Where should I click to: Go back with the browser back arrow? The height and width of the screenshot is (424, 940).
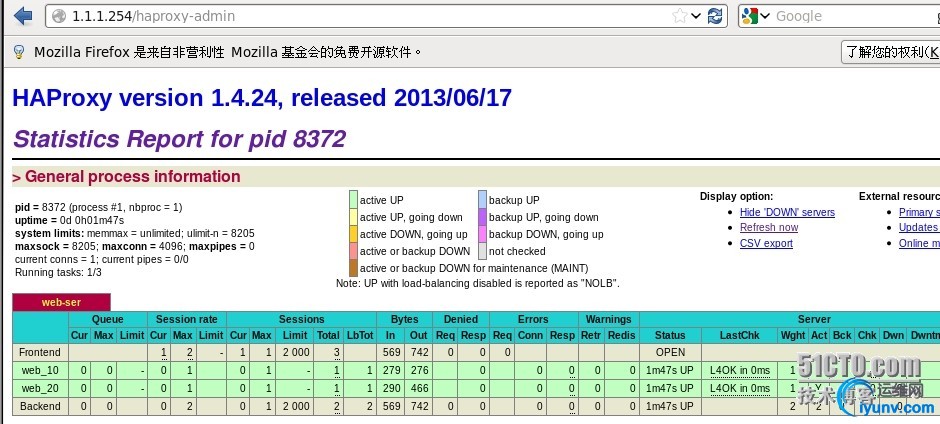pos(23,16)
